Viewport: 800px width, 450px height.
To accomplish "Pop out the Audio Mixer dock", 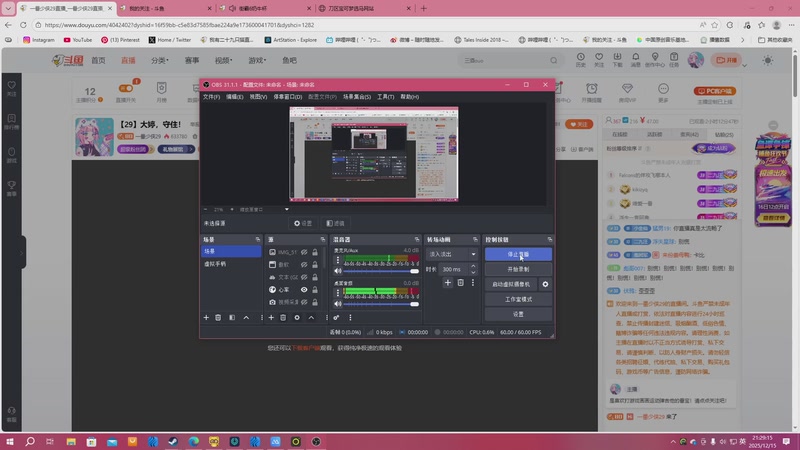I will pyautogui.click(x=417, y=239).
